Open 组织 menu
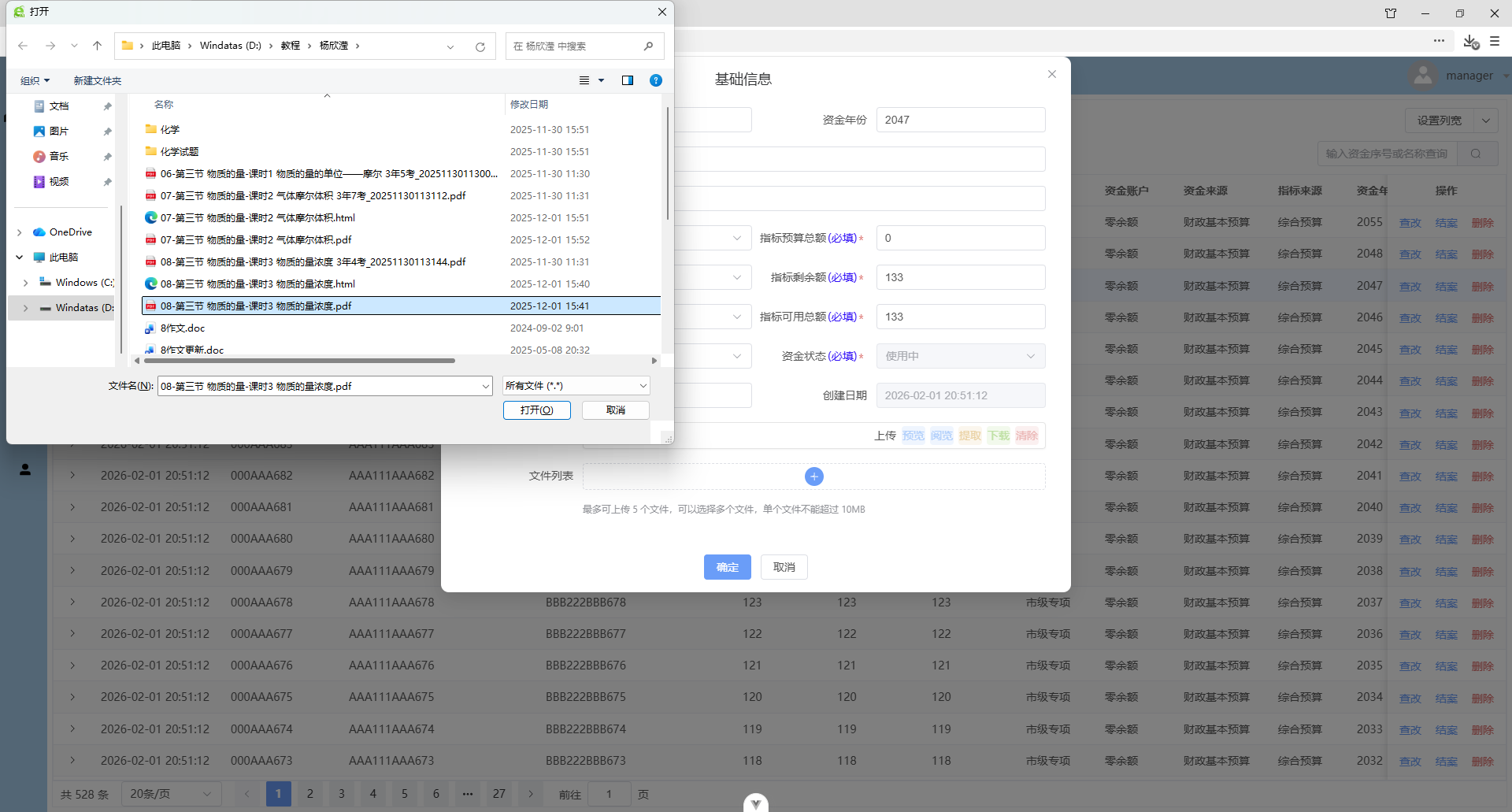Screen dimensions: 1512x812 click(35, 80)
